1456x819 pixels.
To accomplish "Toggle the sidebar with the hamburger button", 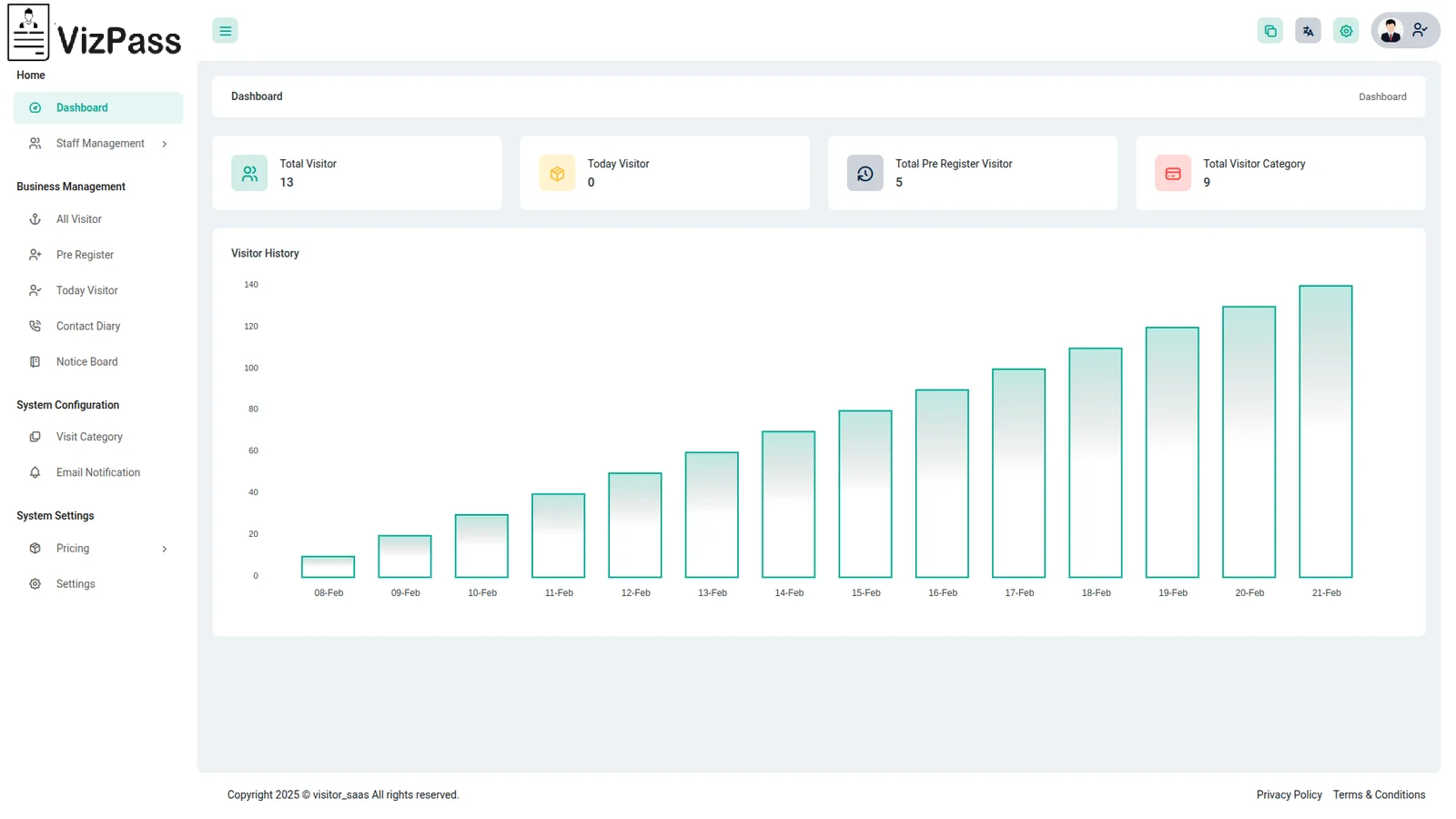I will click(225, 31).
